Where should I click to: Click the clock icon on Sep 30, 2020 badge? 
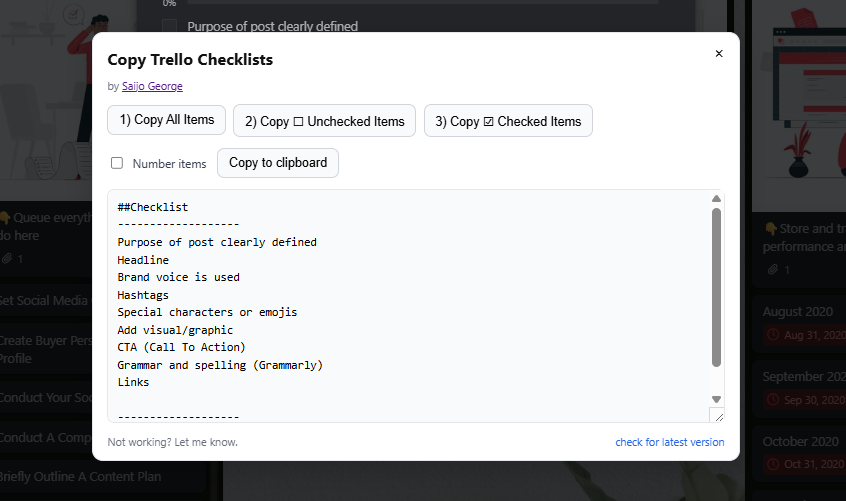click(773, 399)
